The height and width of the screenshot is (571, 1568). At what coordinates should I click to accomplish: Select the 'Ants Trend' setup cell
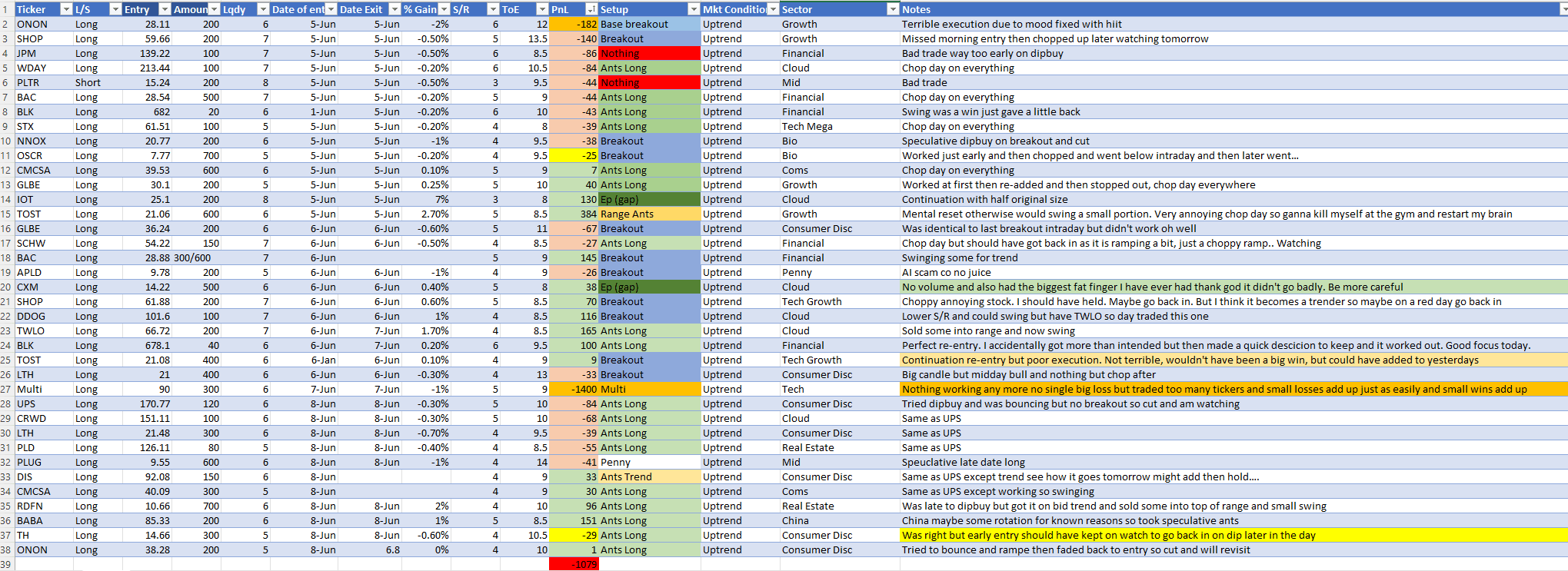(x=650, y=476)
